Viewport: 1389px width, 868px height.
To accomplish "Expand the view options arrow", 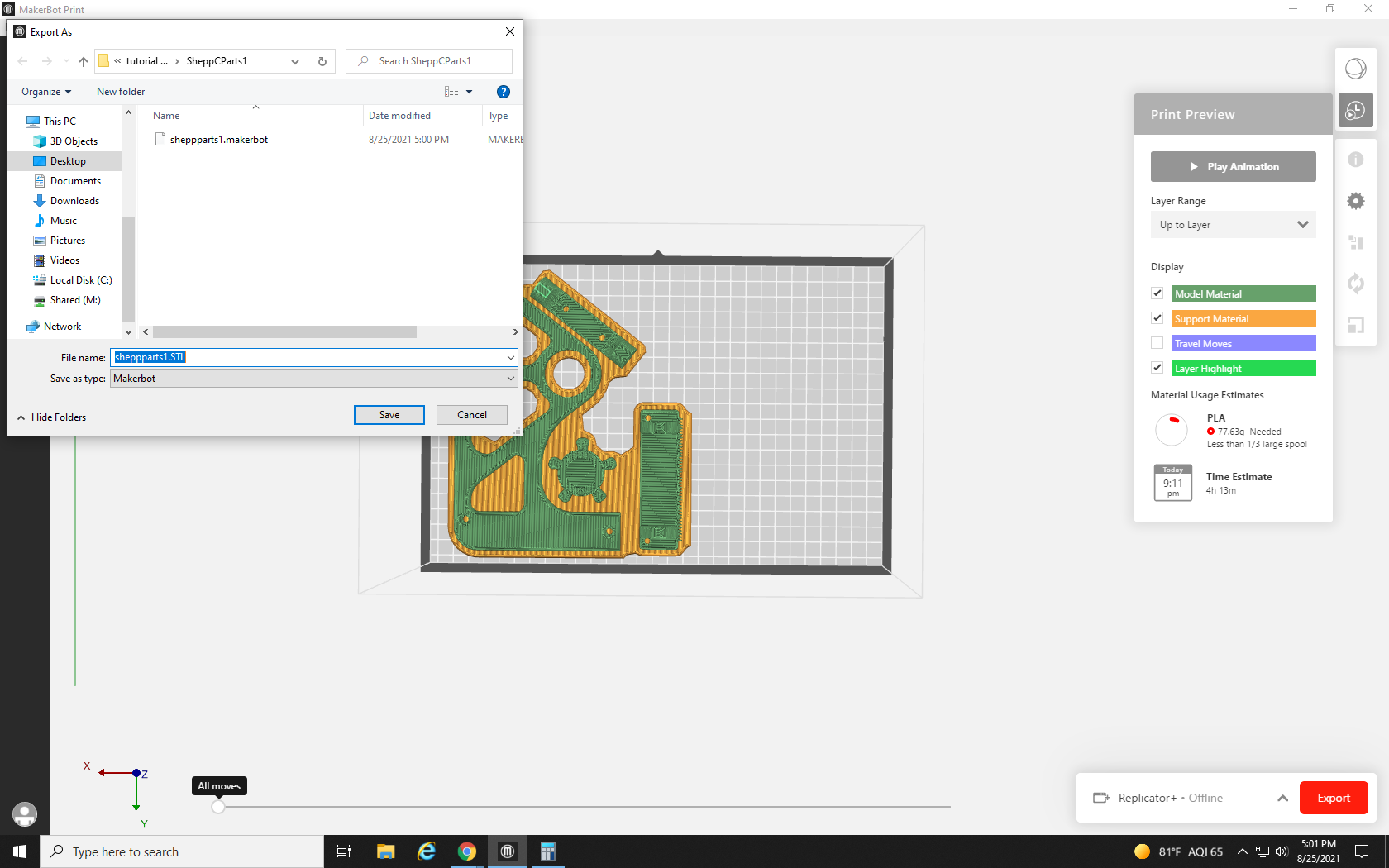I will click(x=470, y=92).
